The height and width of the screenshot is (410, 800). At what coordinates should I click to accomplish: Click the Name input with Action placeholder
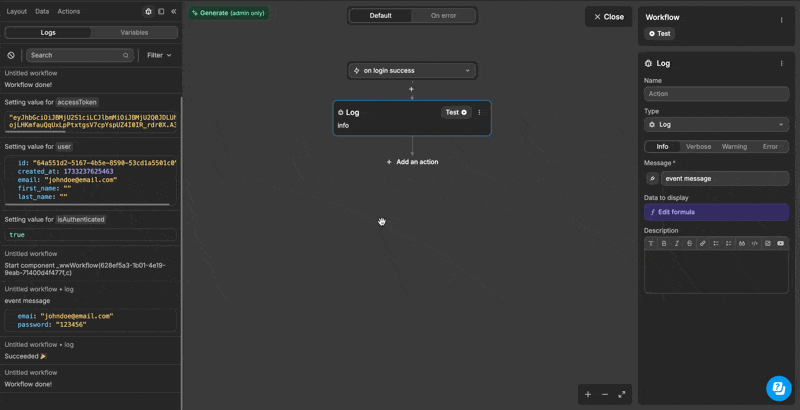716,94
